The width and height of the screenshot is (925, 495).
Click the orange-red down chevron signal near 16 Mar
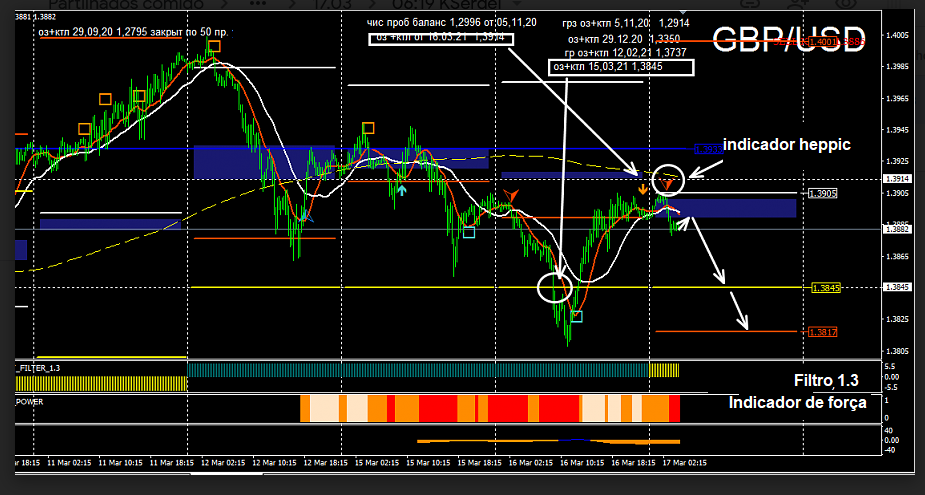tap(512, 194)
